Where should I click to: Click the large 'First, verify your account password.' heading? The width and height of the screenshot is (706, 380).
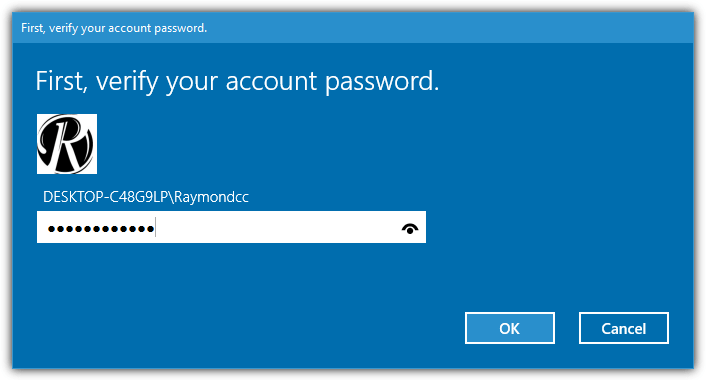coord(237,81)
